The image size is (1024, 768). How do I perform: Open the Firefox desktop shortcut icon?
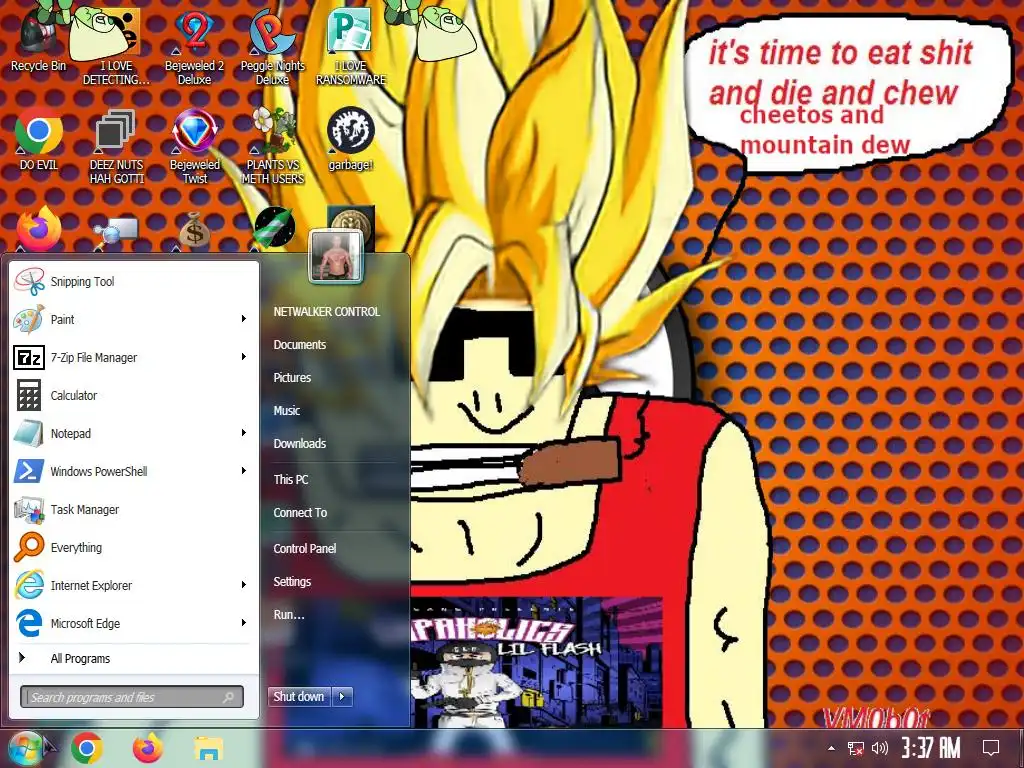pyautogui.click(x=39, y=229)
